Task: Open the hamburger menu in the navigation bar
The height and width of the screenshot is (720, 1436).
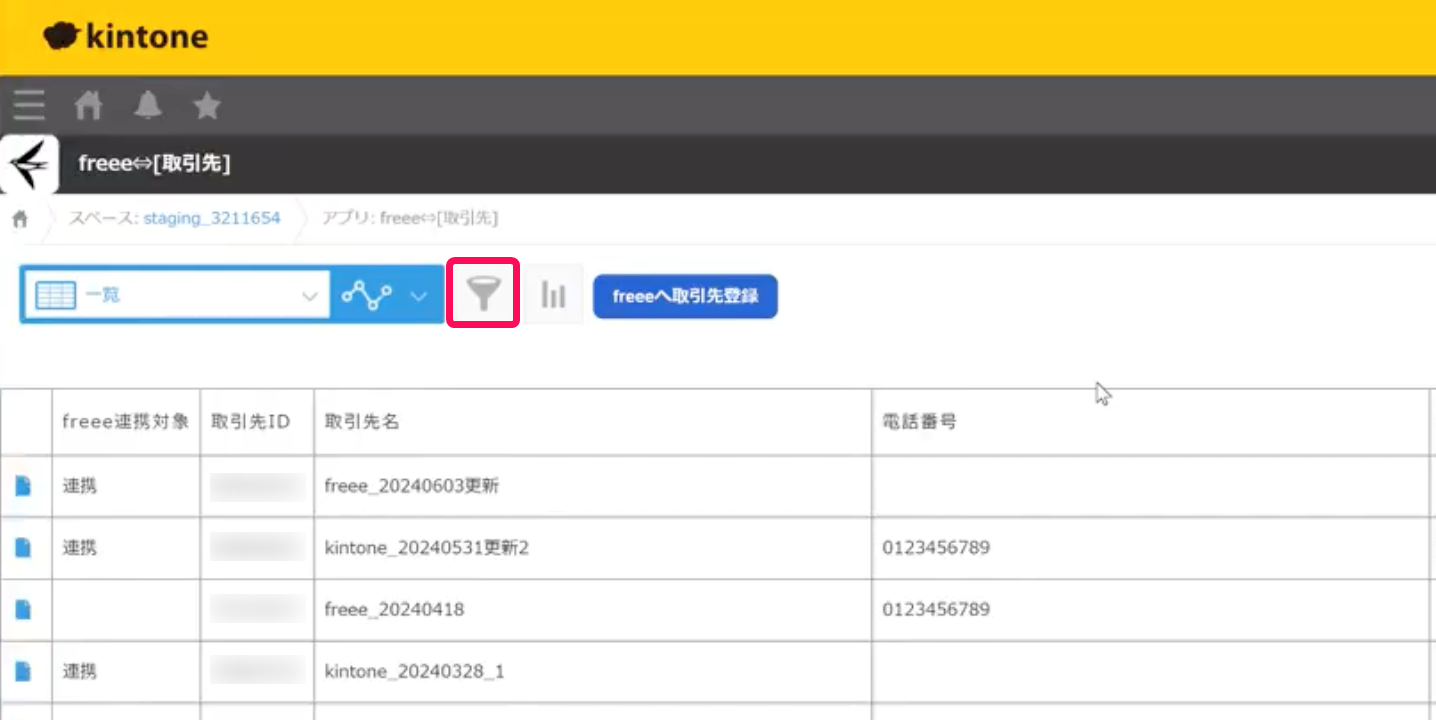Action: coord(29,105)
